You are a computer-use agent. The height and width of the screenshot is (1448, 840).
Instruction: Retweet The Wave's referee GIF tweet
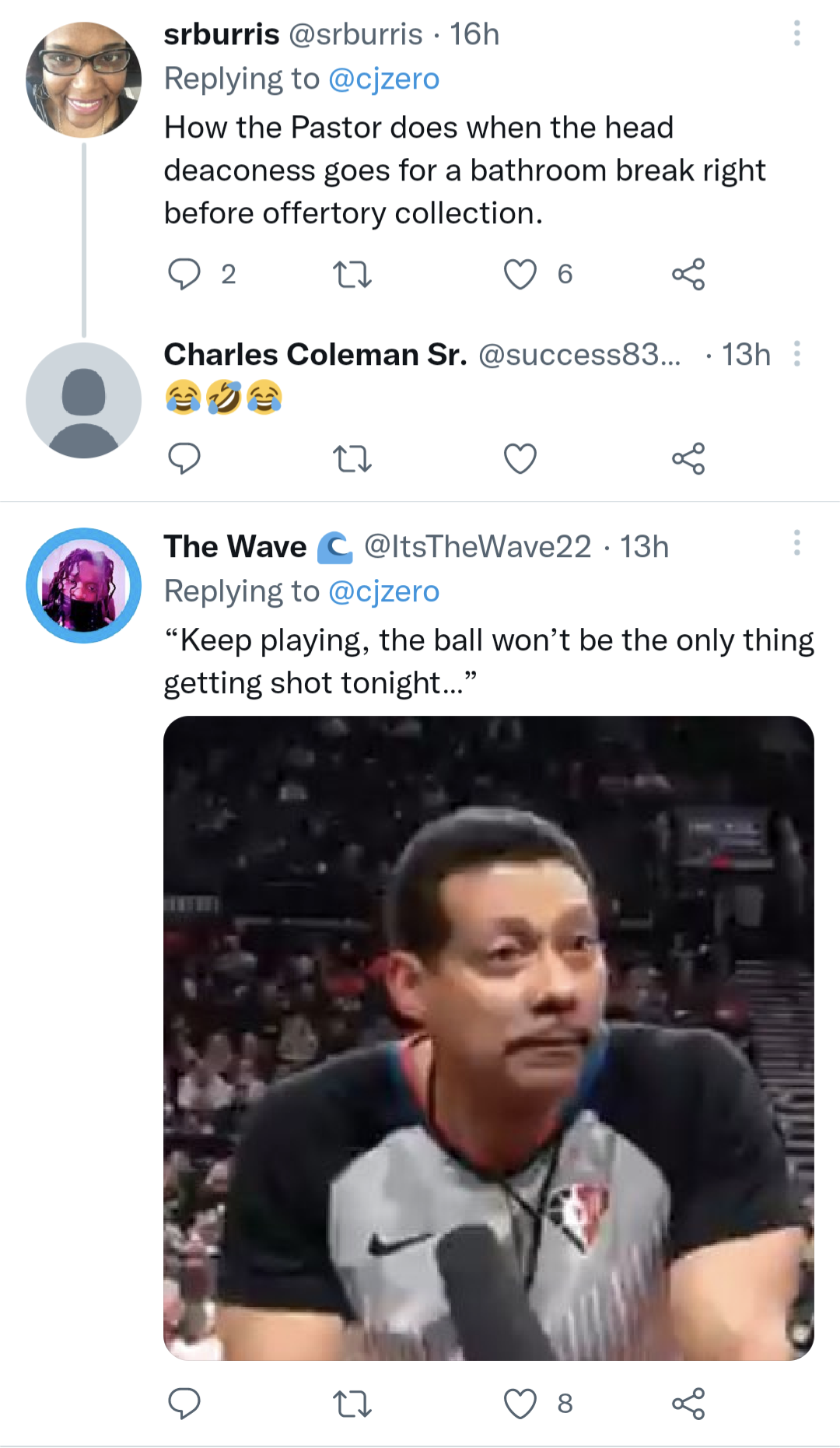[352, 1403]
